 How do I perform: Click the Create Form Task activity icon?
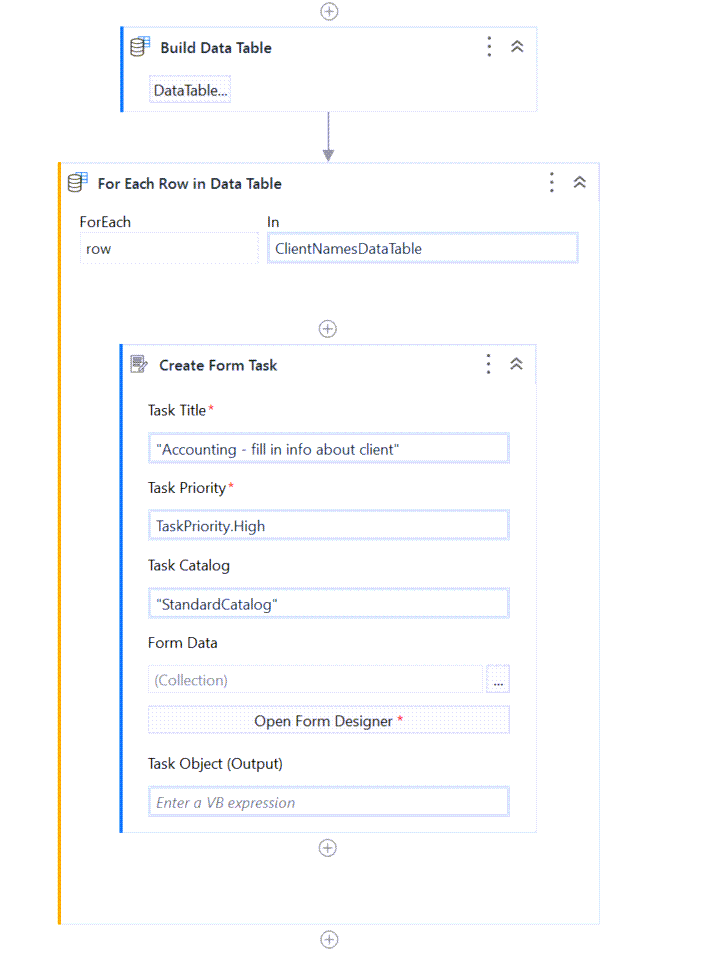coord(139,365)
